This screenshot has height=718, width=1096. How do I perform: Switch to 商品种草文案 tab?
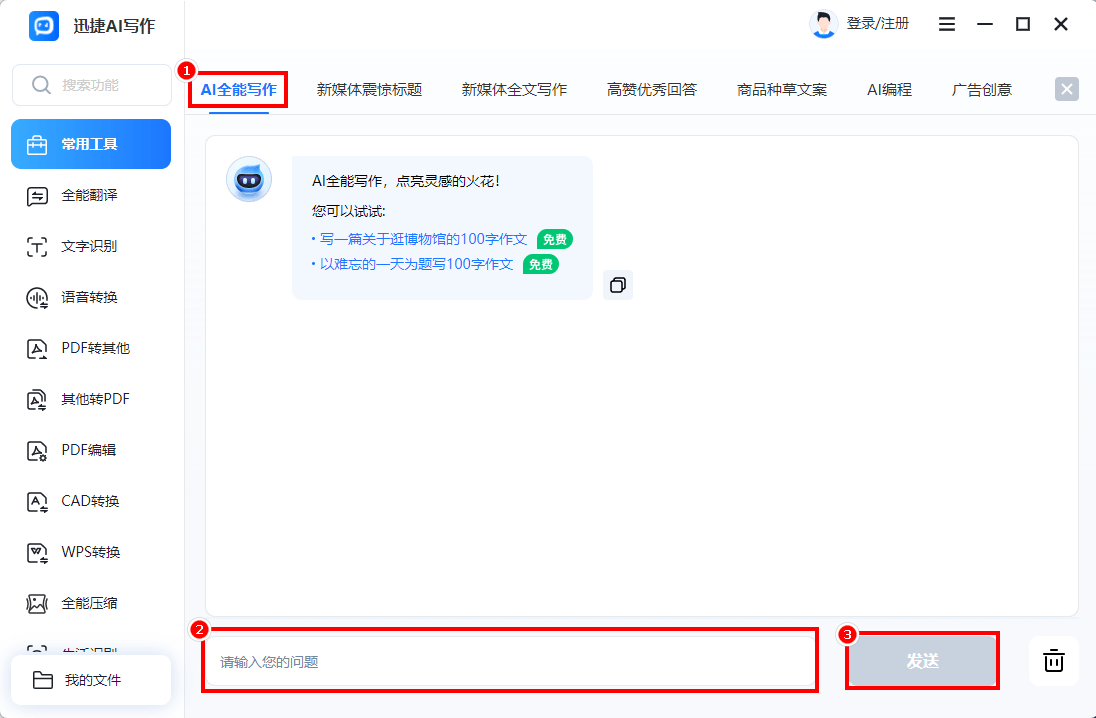[x=781, y=89]
